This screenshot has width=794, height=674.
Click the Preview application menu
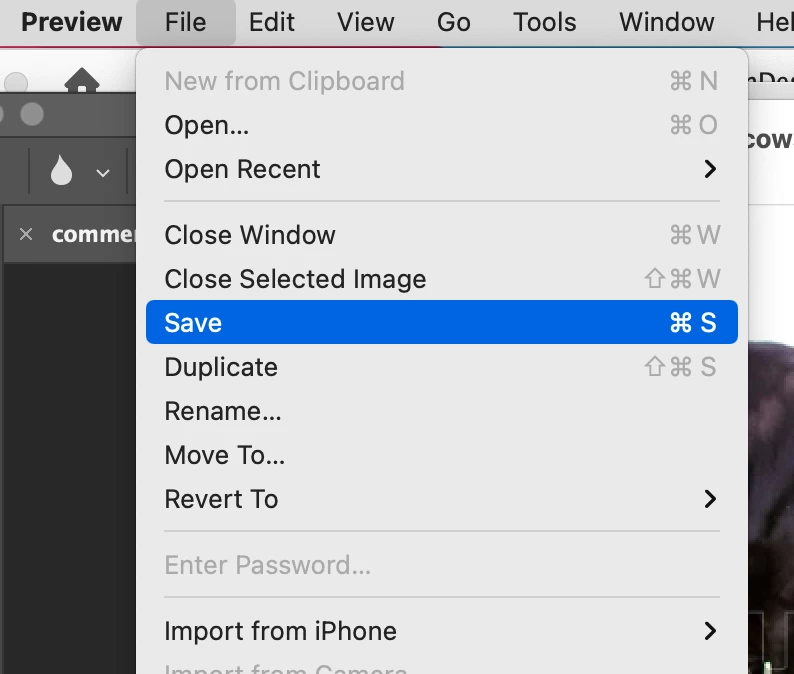71,22
